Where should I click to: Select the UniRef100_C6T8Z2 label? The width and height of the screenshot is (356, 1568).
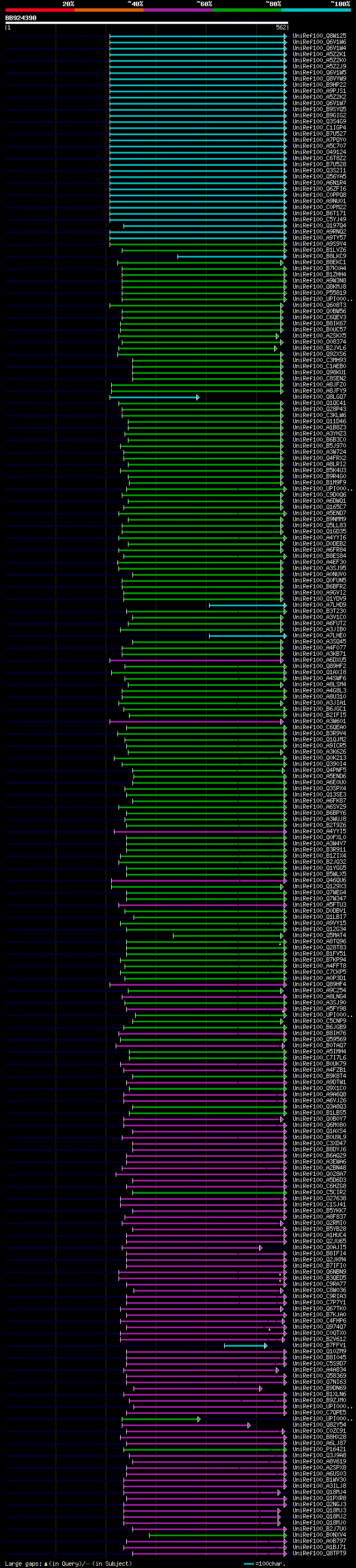(319, 159)
